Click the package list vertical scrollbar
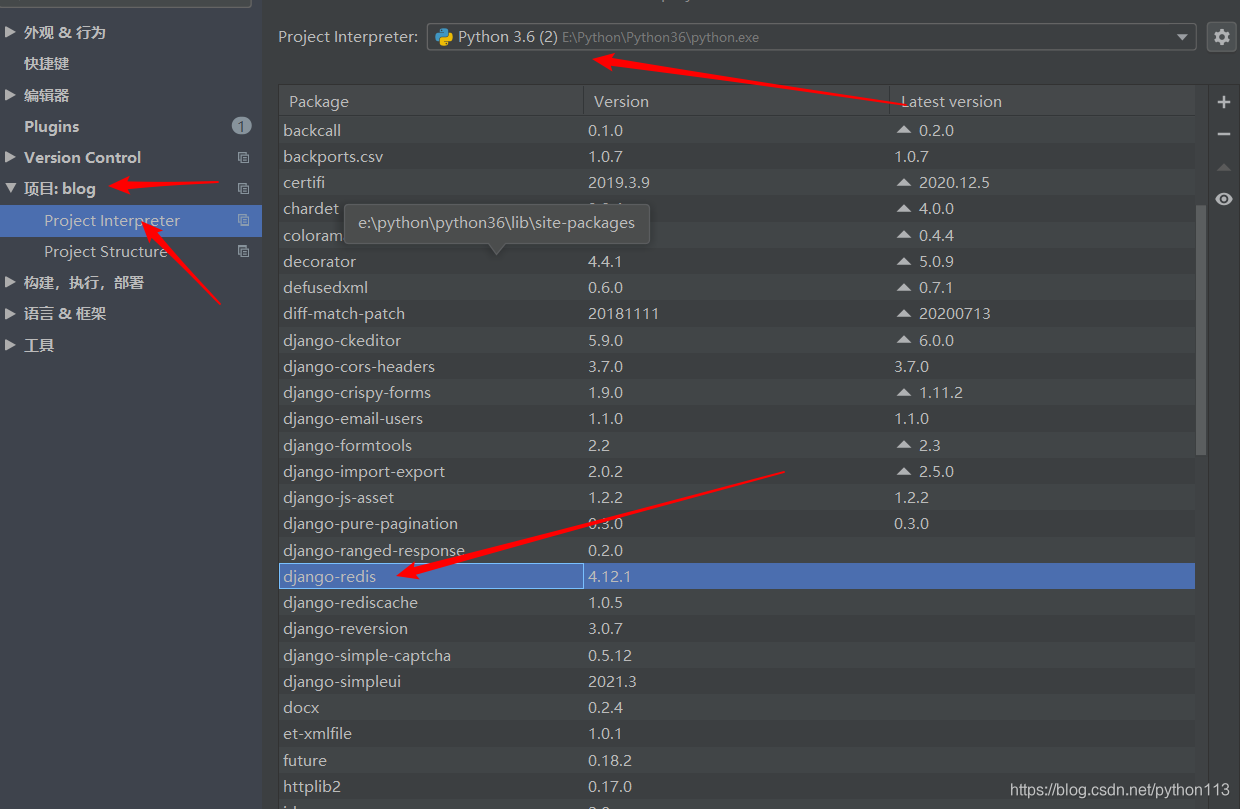The image size is (1240, 809). (x=1201, y=330)
